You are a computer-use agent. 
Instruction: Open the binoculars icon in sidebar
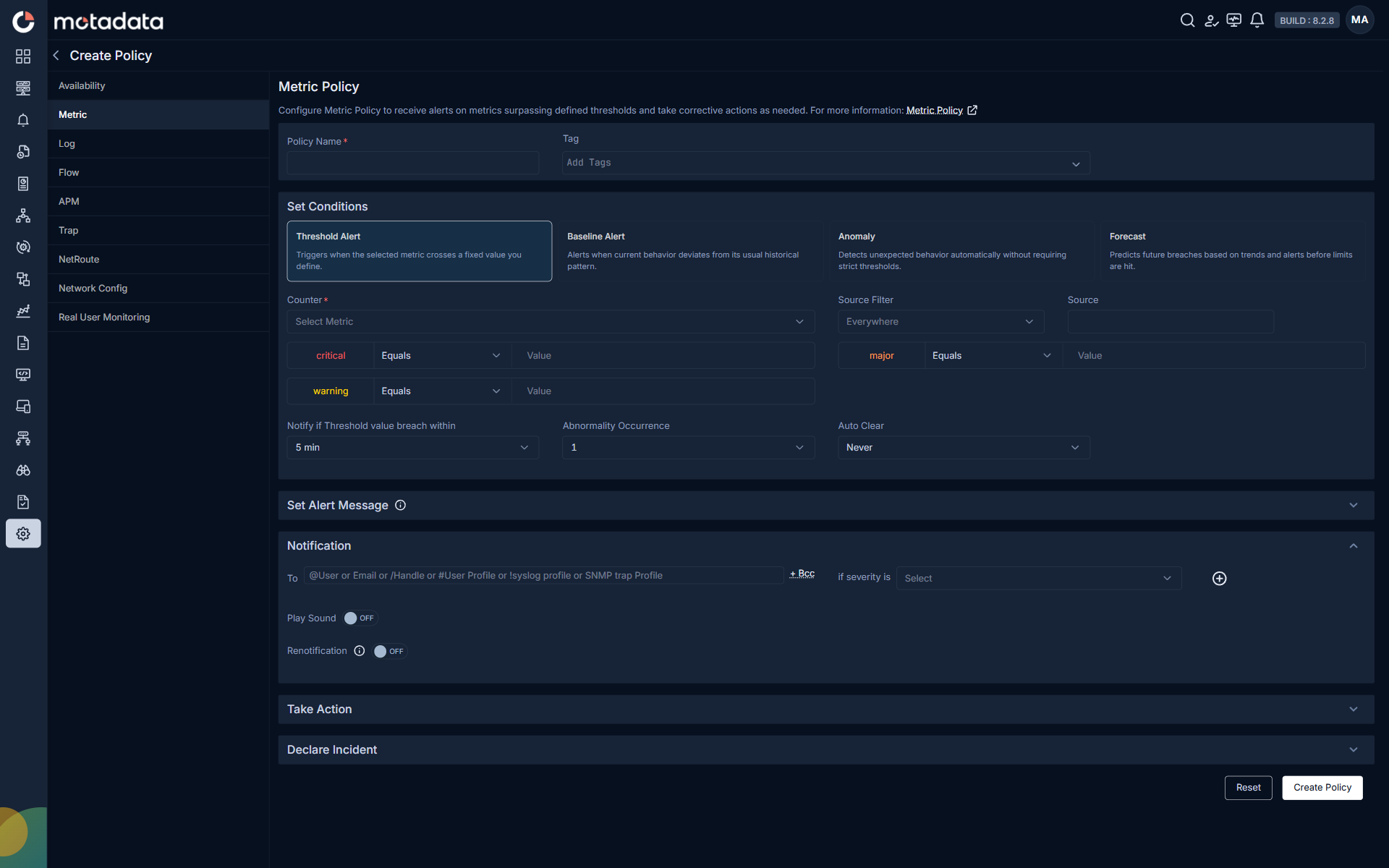[x=23, y=470]
